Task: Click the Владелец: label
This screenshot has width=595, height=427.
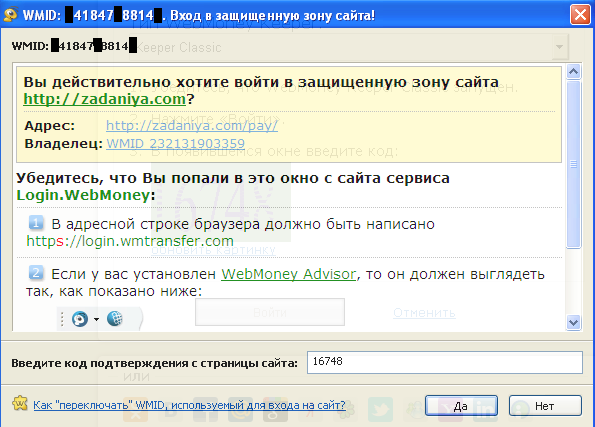Action: click(63, 144)
